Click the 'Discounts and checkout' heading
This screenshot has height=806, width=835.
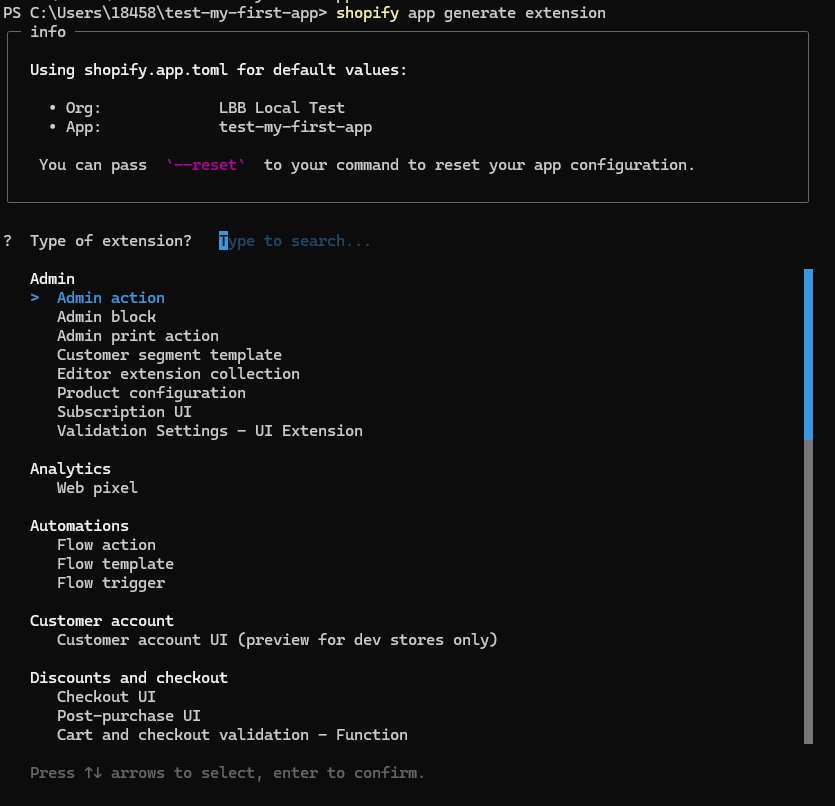tap(129, 678)
